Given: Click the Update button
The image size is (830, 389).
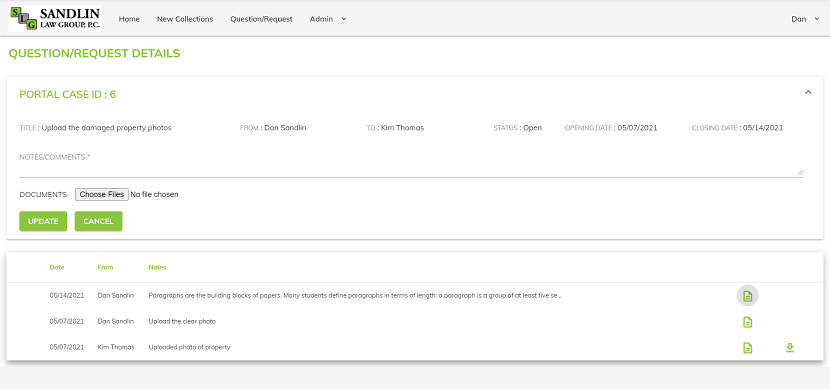Looking at the screenshot, I should (x=43, y=221).
